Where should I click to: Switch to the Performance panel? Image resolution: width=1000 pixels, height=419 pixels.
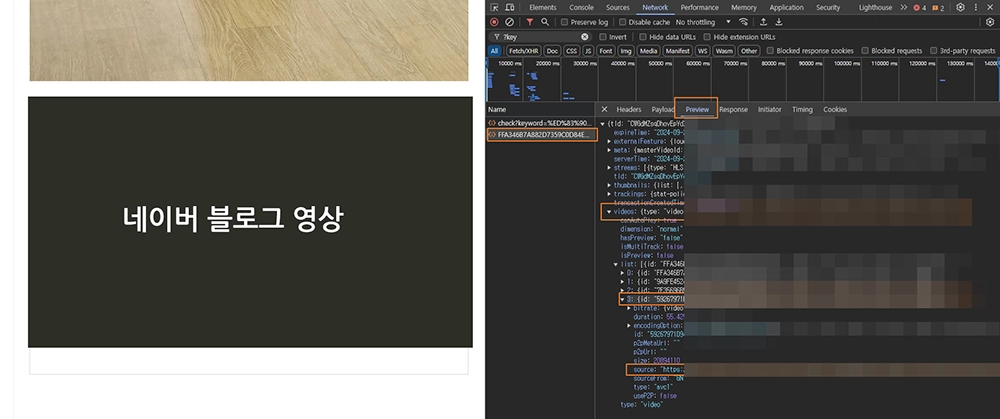point(700,8)
